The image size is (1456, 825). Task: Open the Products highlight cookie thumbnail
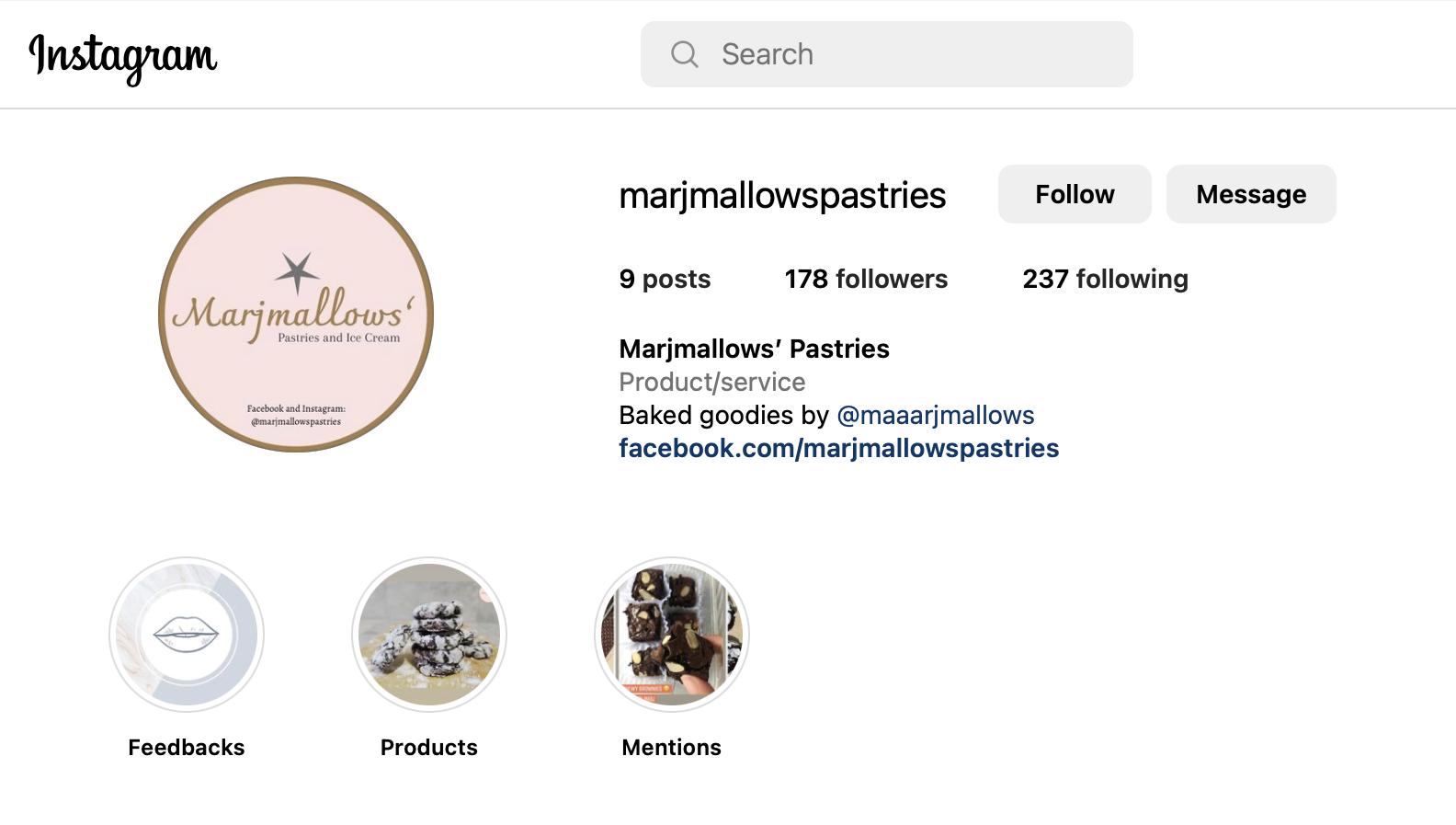coord(429,635)
